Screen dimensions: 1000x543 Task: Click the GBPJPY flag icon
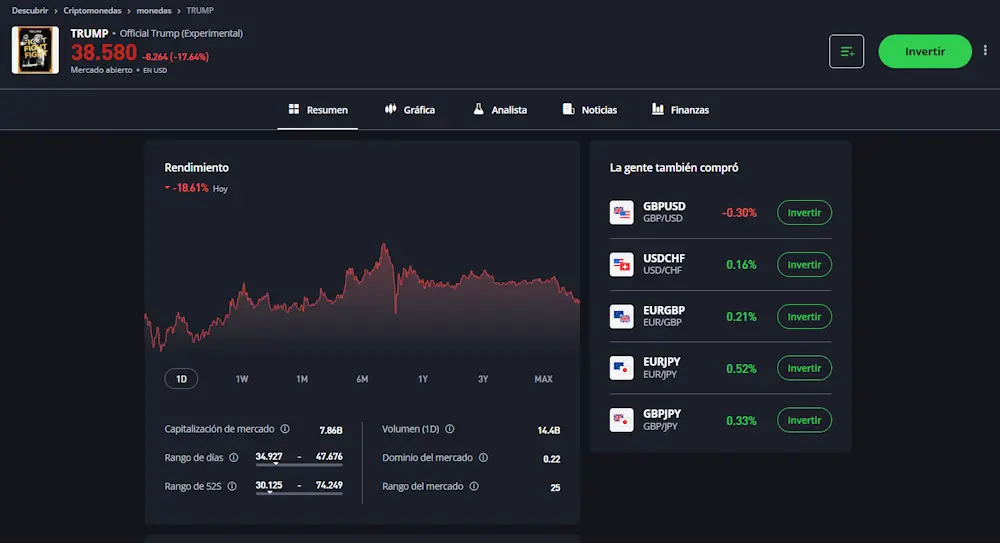621,420
